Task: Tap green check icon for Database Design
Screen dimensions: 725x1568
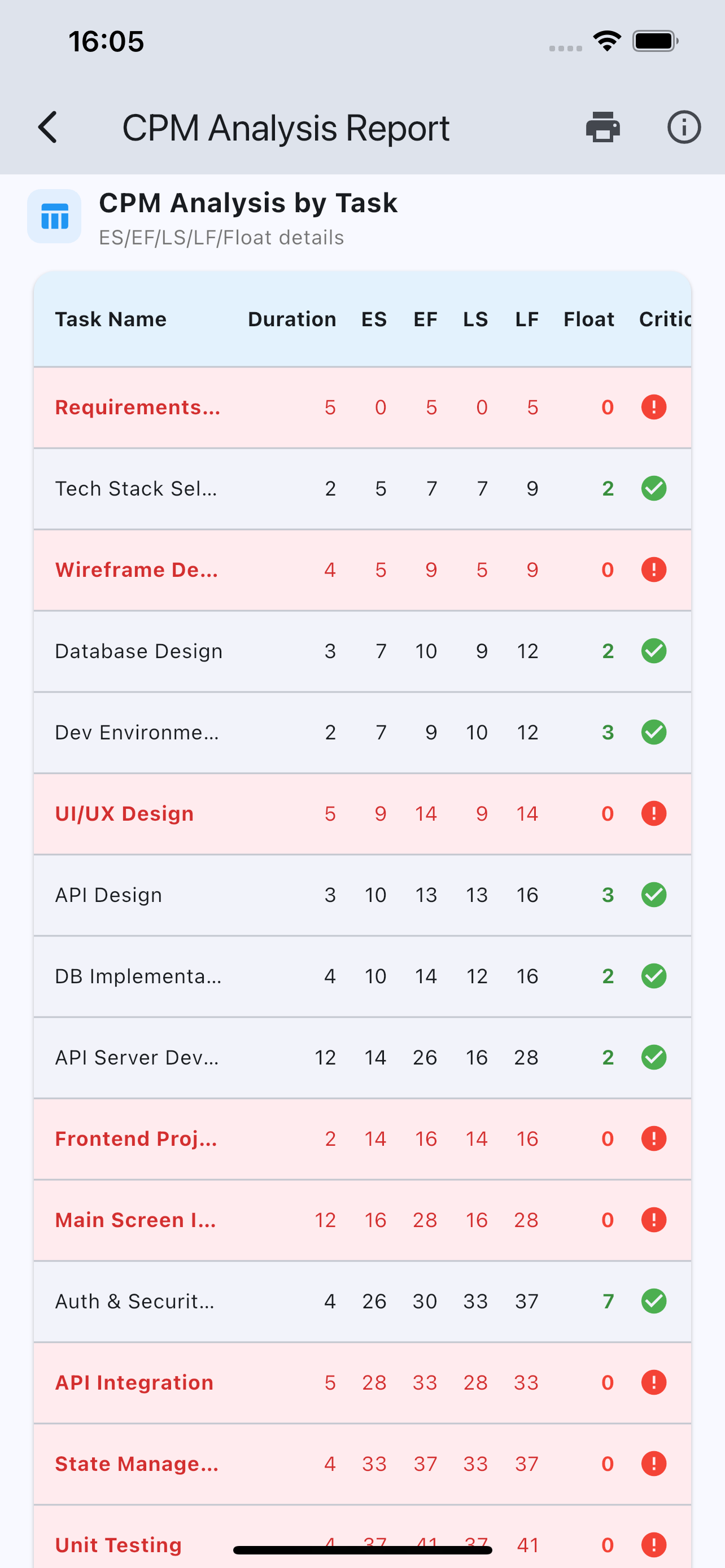Action: click(653, 651)
